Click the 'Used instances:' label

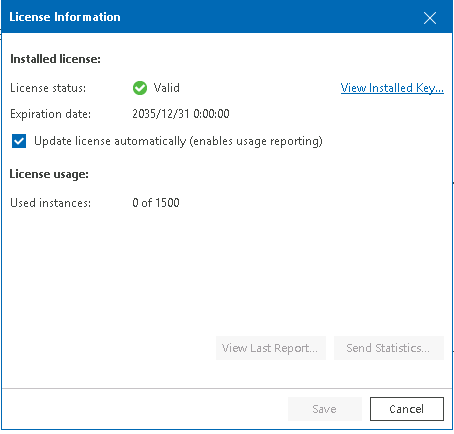[50, 203]
